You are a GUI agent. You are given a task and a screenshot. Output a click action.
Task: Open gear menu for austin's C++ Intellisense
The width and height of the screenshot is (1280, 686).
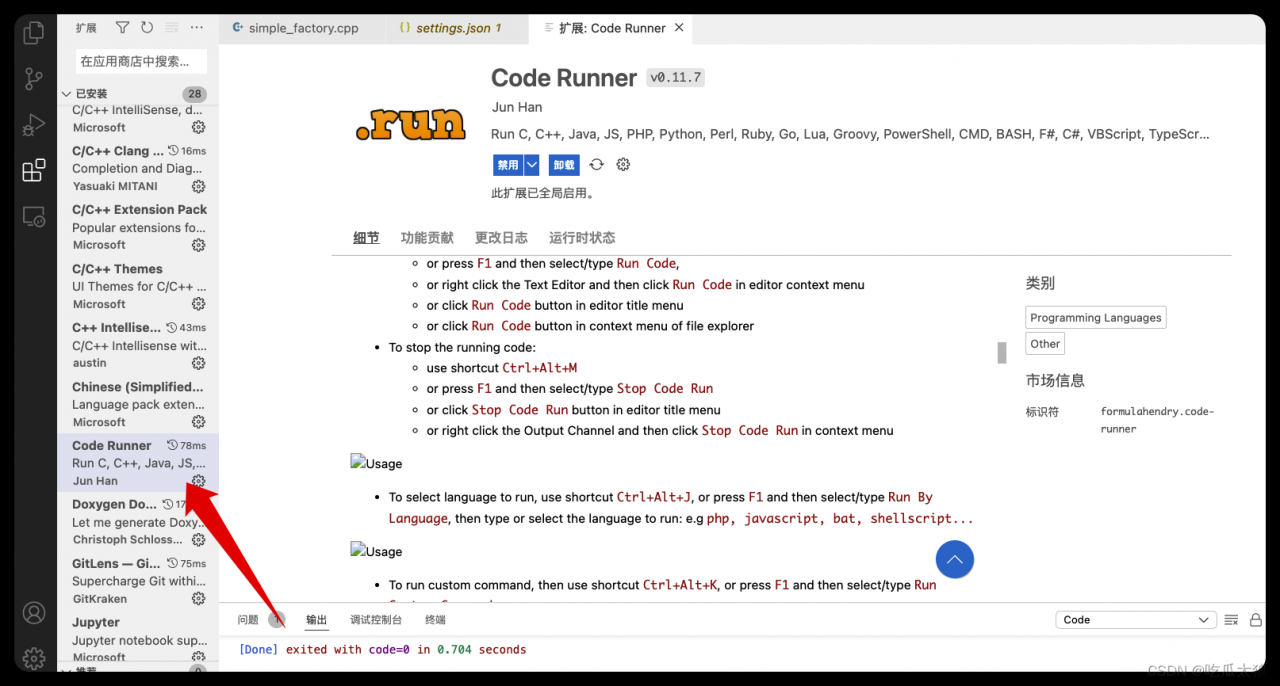198,363
